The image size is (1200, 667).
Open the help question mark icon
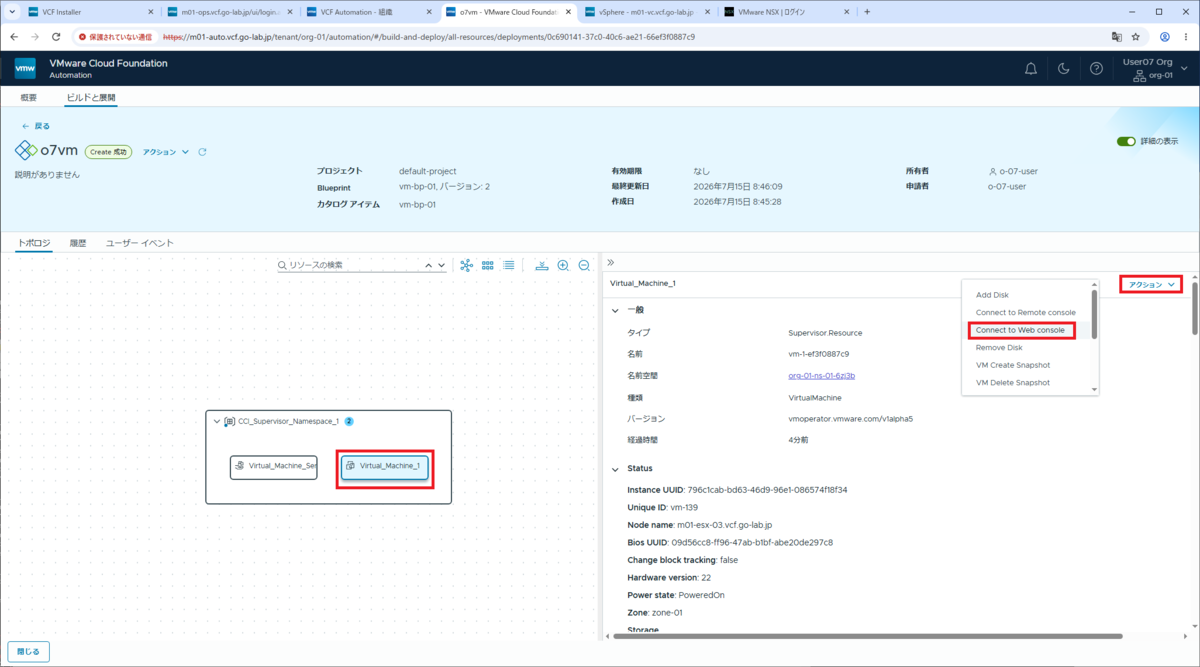pos(1097,69)
